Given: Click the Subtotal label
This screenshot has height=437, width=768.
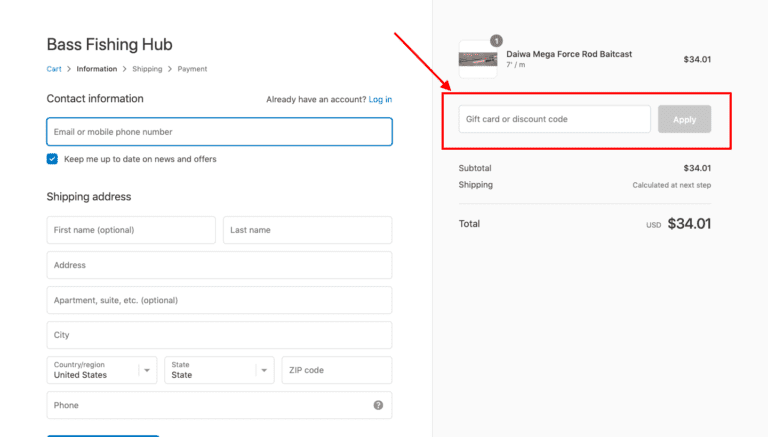Looking at the screenshot, I should click(475, 168).
